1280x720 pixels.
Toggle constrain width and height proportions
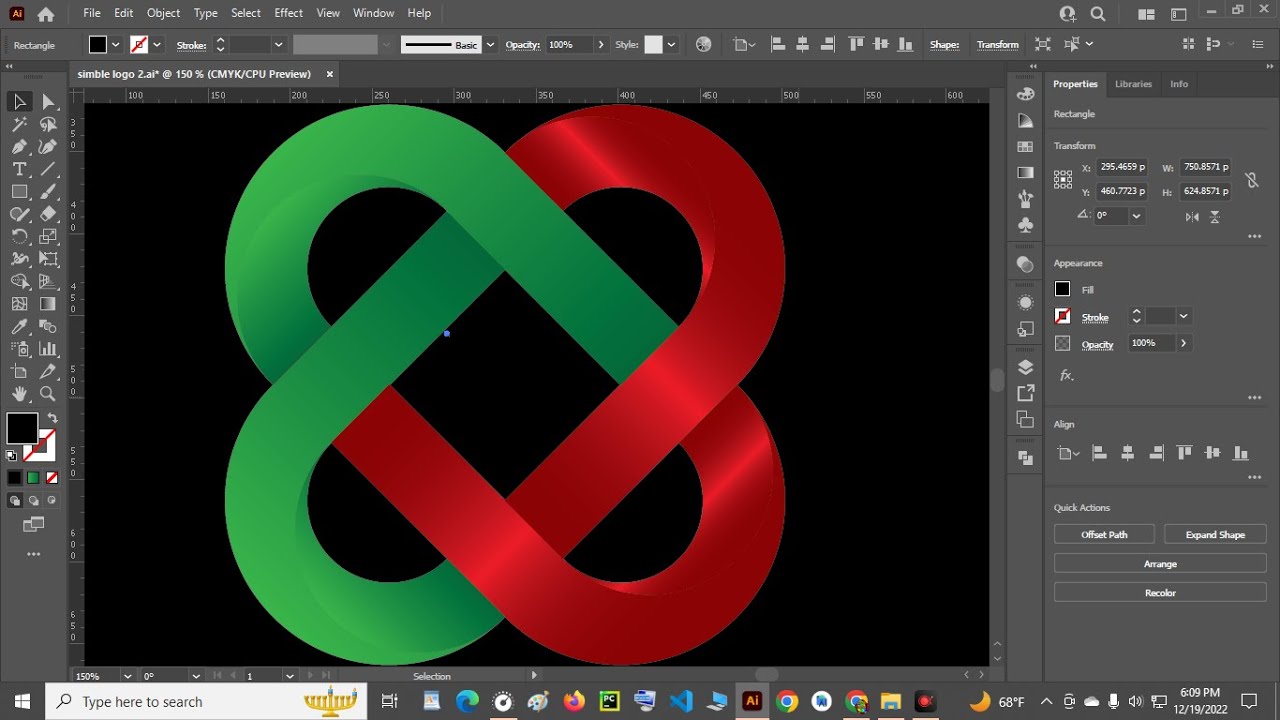[1251, 180]
